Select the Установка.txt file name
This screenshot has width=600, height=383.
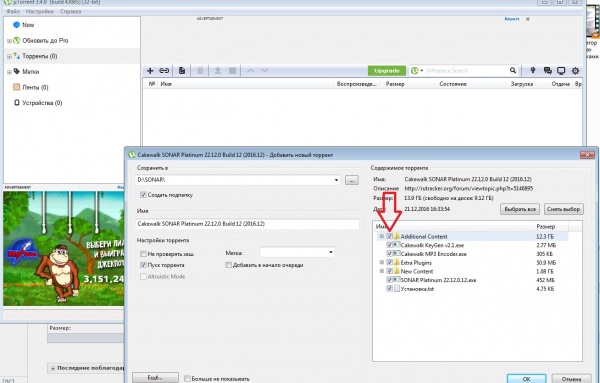pyautogui.click(x=417, y=289)
